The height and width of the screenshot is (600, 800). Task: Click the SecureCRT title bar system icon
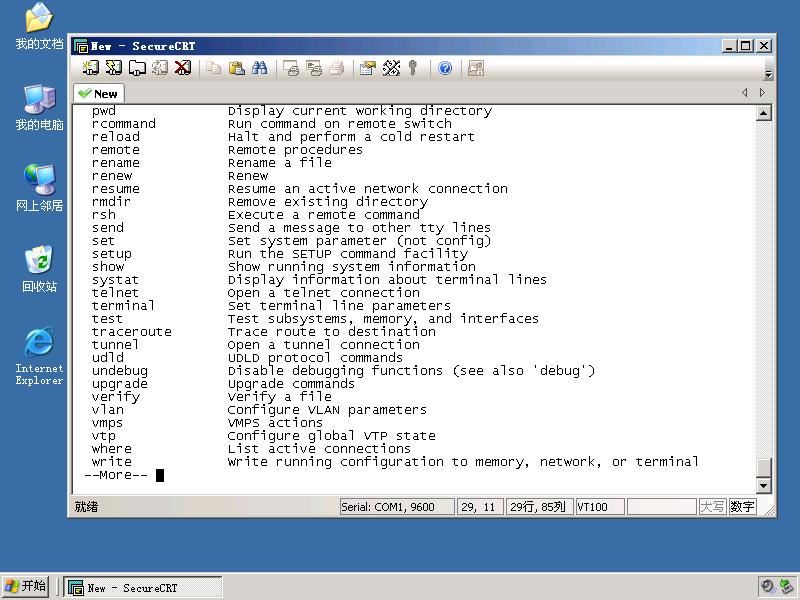click(x=81, y=46)
